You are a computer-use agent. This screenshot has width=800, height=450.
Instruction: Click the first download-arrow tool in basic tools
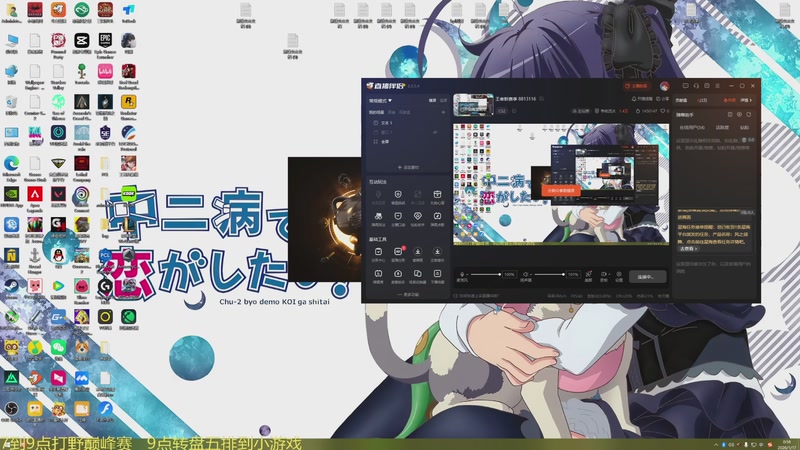[x=417, y=254]
